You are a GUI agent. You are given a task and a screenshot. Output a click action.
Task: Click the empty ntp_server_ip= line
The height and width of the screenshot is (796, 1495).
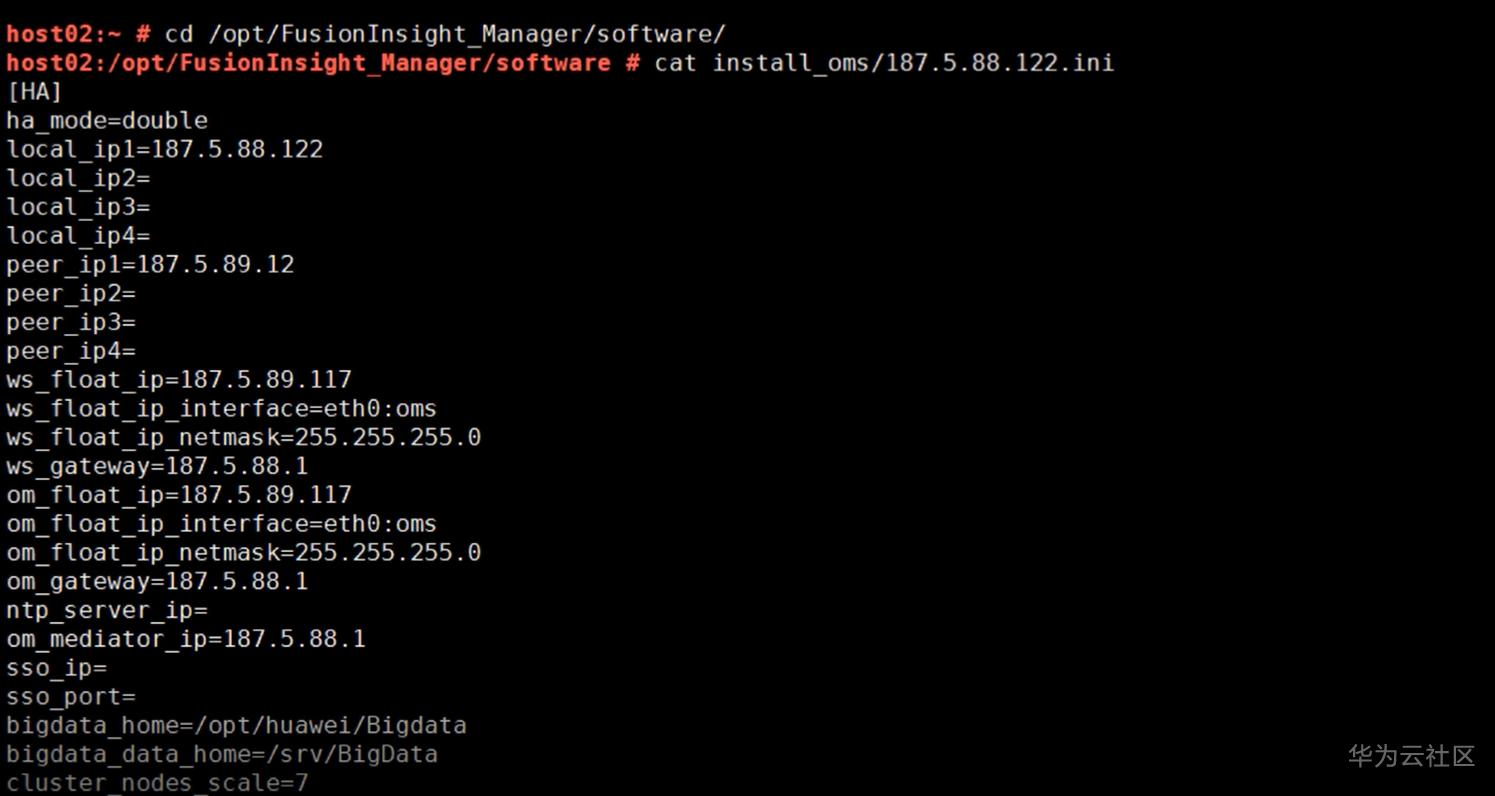(x=107, y=610)
